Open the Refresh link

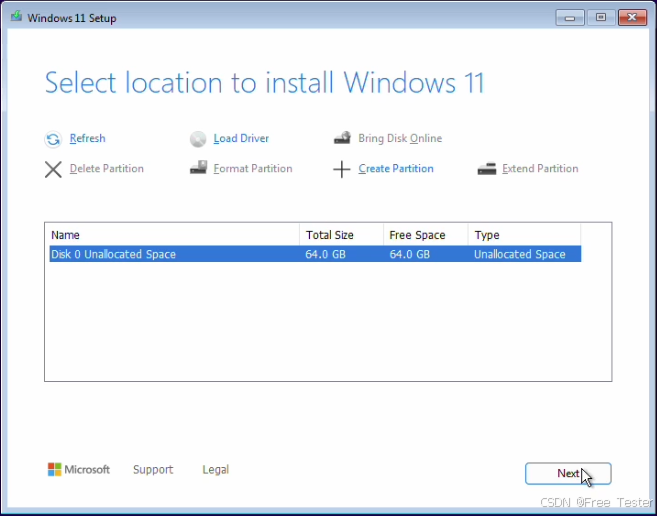click(88, 138)
